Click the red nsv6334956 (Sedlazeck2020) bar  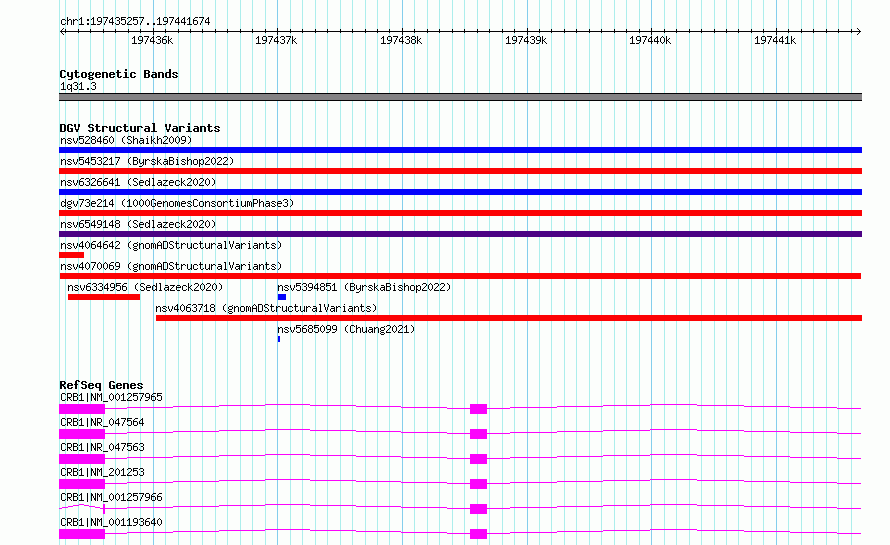tap(104, 297)
